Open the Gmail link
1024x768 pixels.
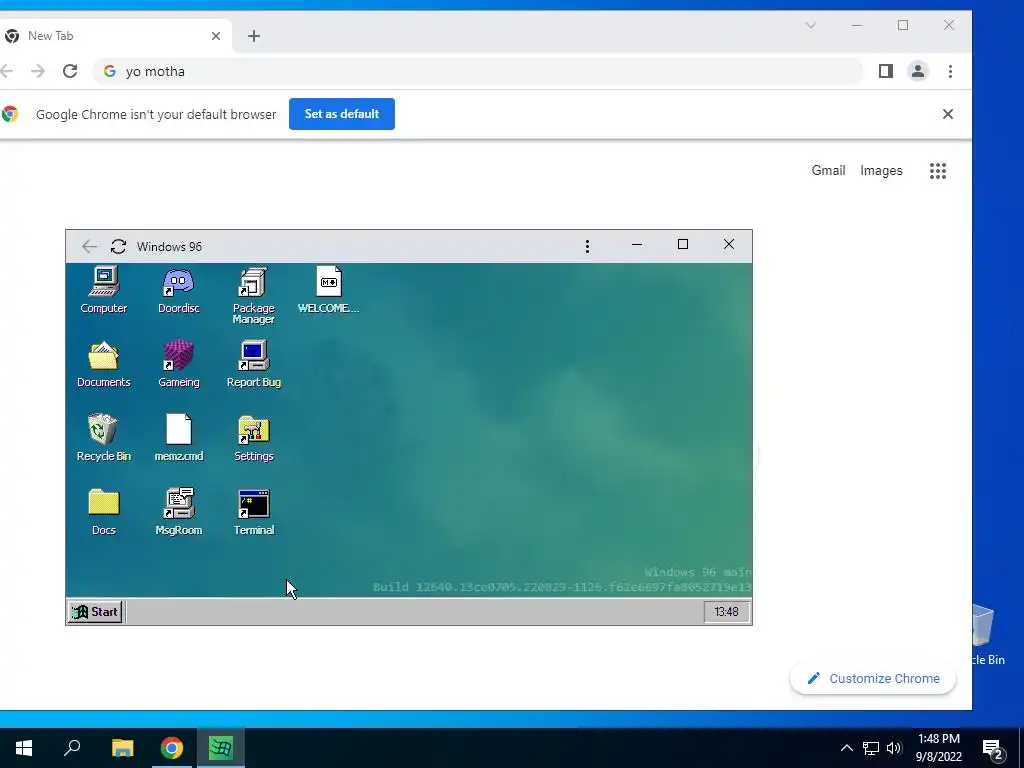coord(828,170)
